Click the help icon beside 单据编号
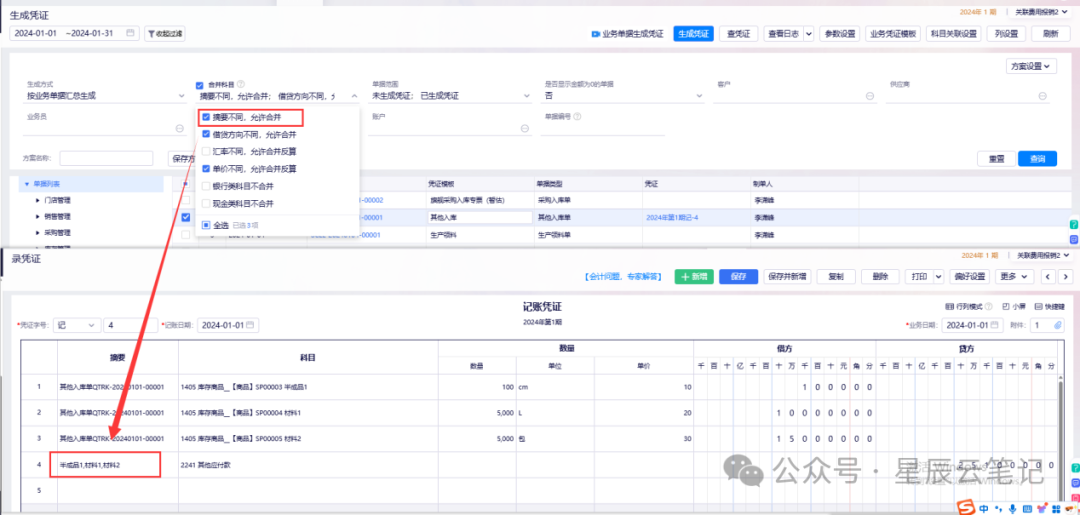Screen dimensions: 1080x515 [x=577, y=116]
